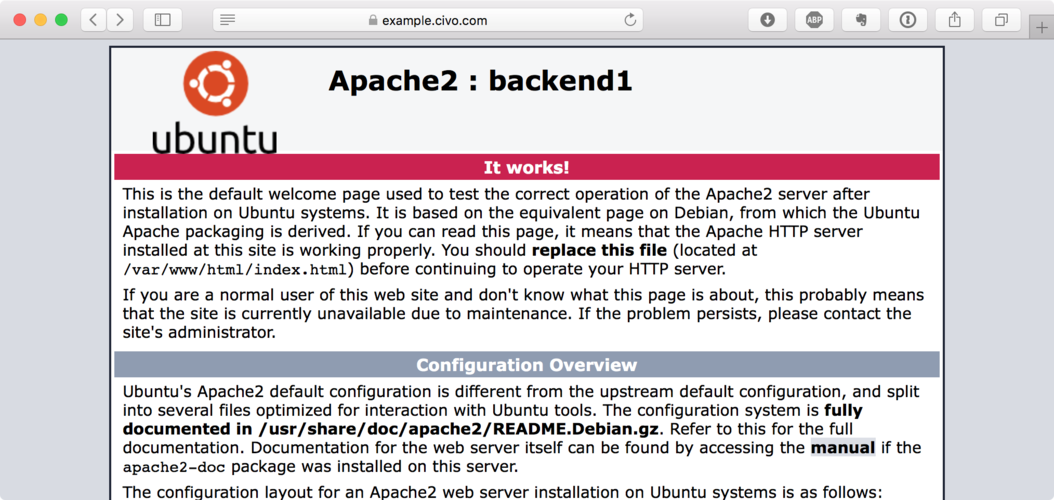
Task: Click the /var/www/html/index.html path text
Action: coord(237,270)
